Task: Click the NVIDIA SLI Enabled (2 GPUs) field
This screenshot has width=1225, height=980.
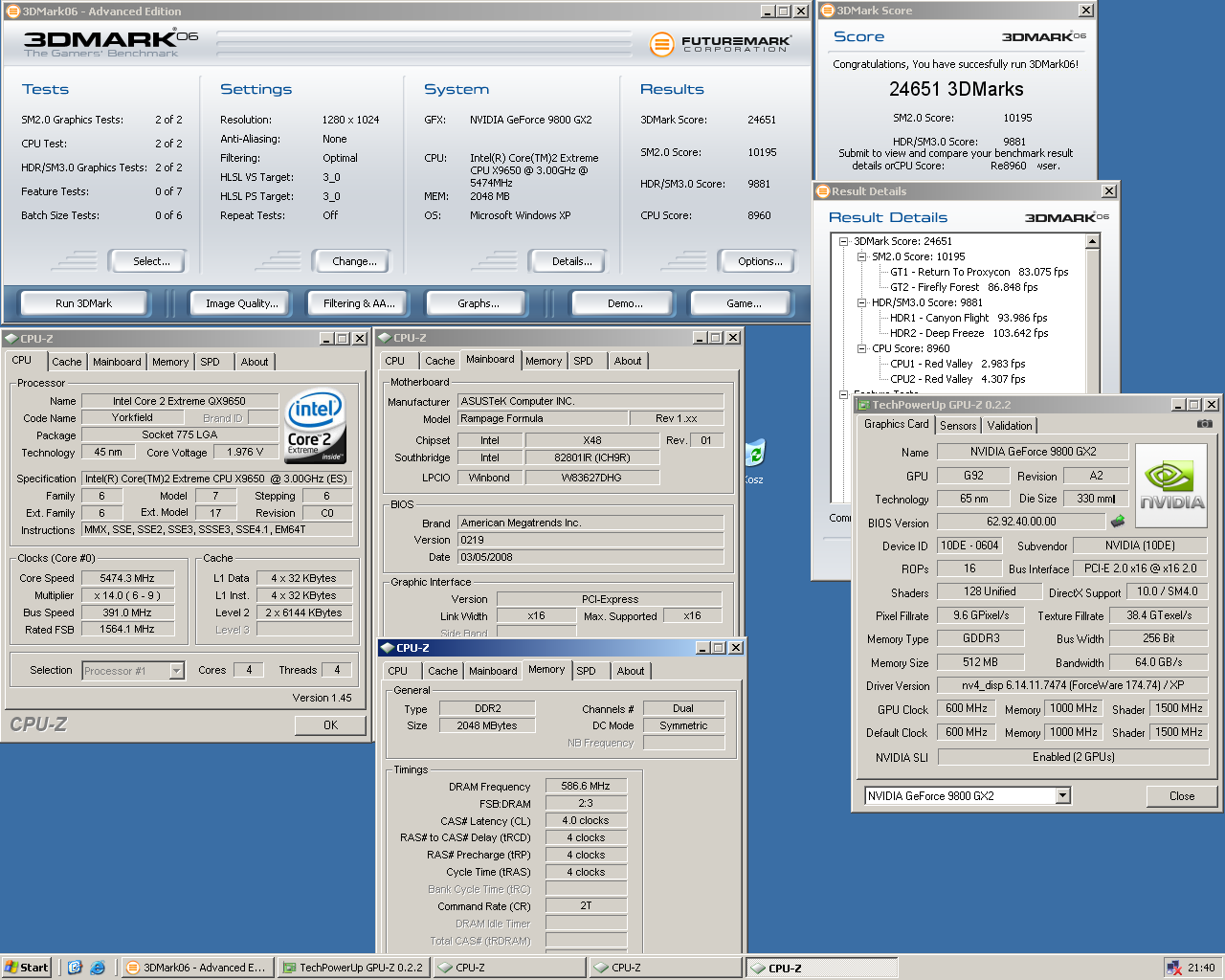Action: [x=1073, y=757]
